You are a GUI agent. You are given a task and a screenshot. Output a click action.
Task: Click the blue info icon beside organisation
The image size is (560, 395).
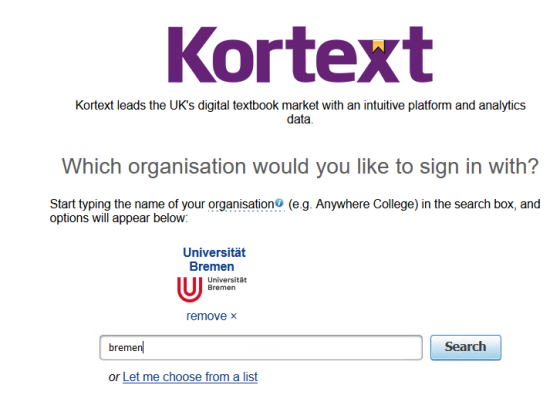tap(279, 203)
